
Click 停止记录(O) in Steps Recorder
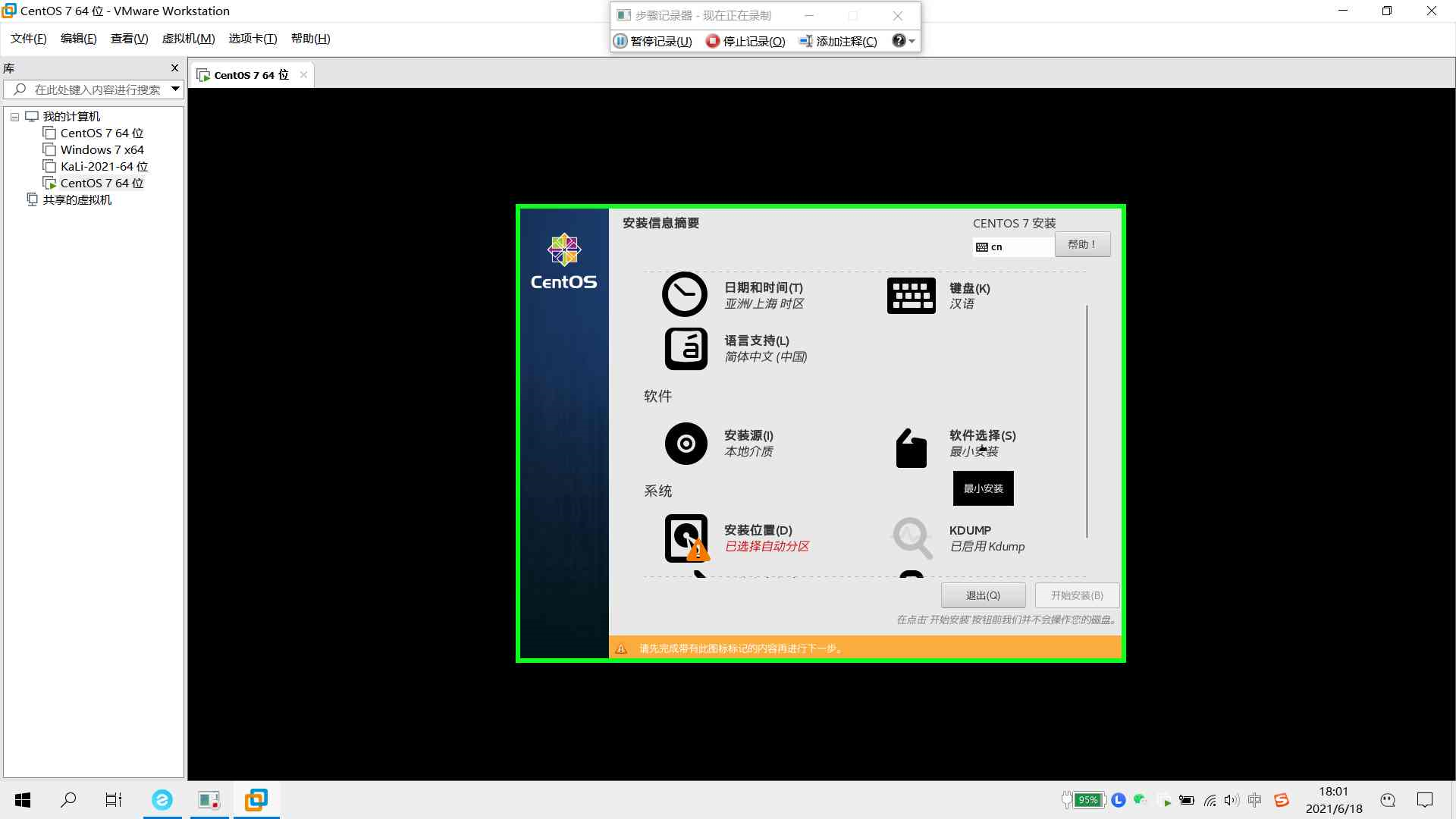pyautogui.click(x=745, y=41)
